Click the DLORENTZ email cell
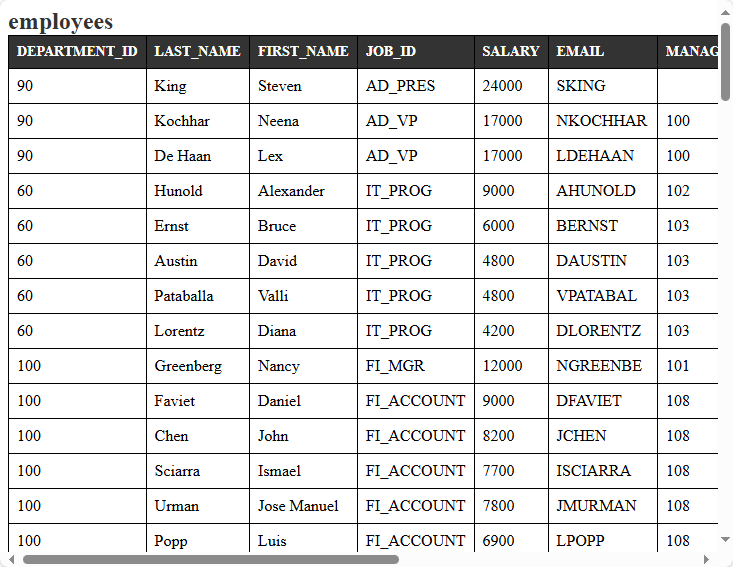 point(599,331)
